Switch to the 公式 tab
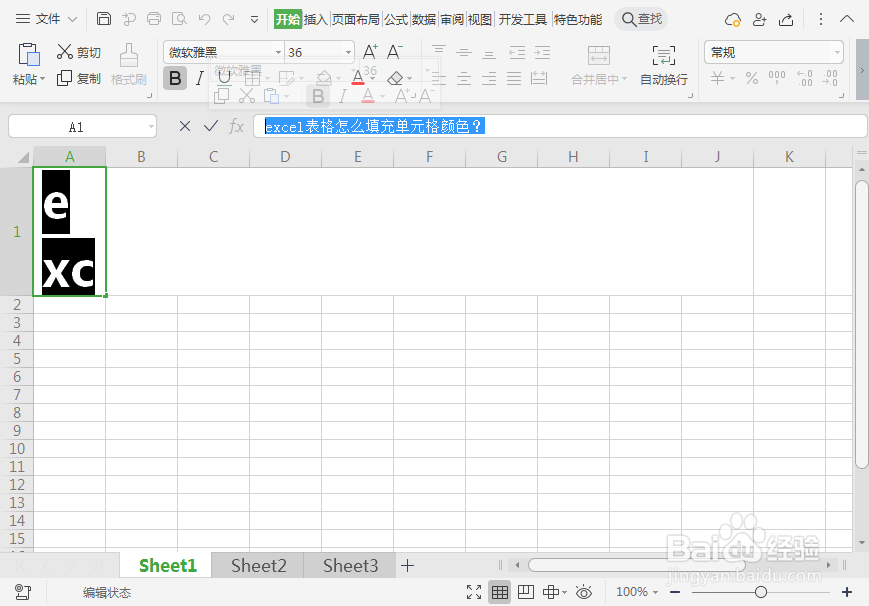The width and height of the screenshot is (869, 606). [396, 19]
